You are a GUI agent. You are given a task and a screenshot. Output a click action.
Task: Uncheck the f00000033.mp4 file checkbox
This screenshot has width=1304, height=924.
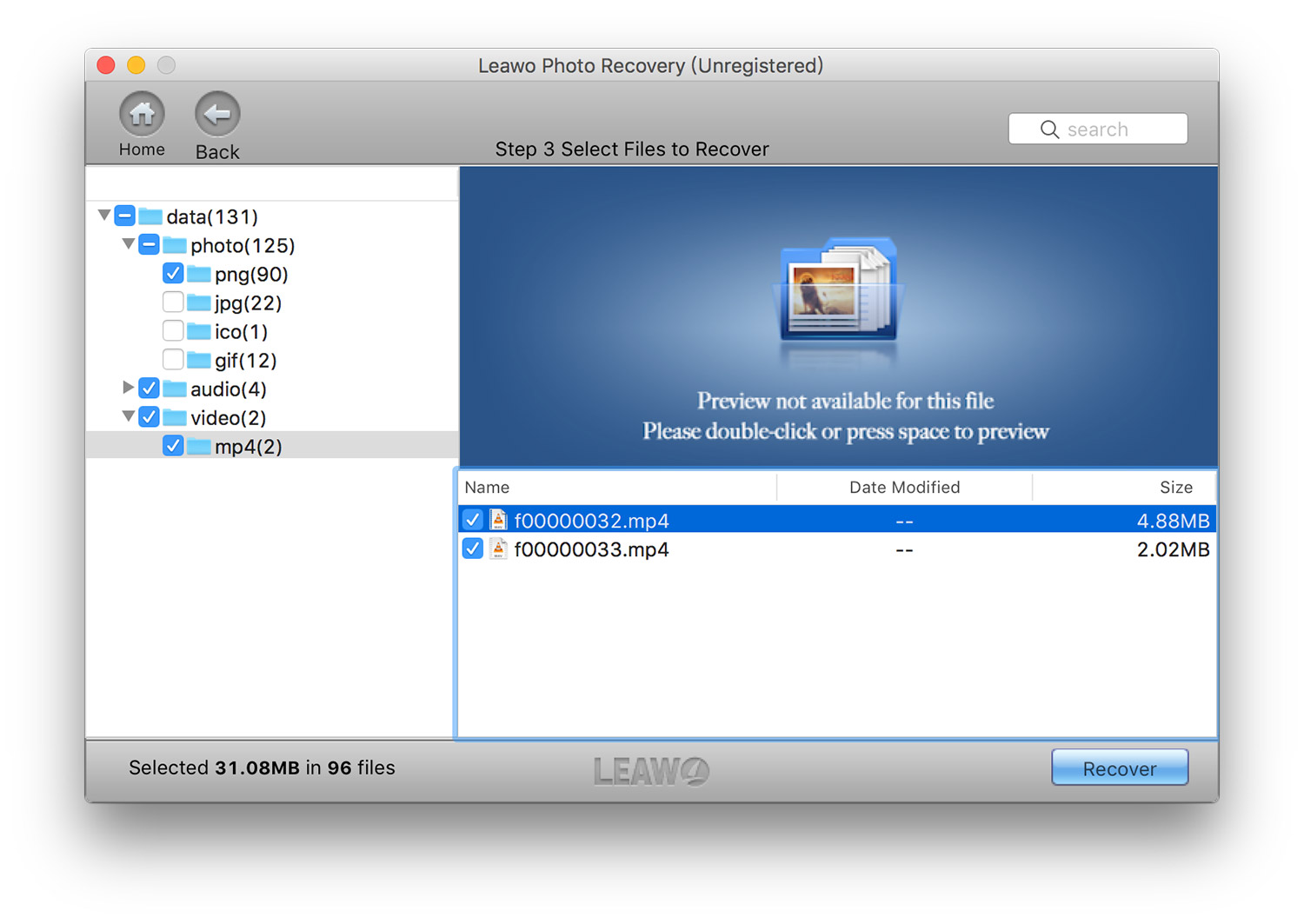point(472,549)
